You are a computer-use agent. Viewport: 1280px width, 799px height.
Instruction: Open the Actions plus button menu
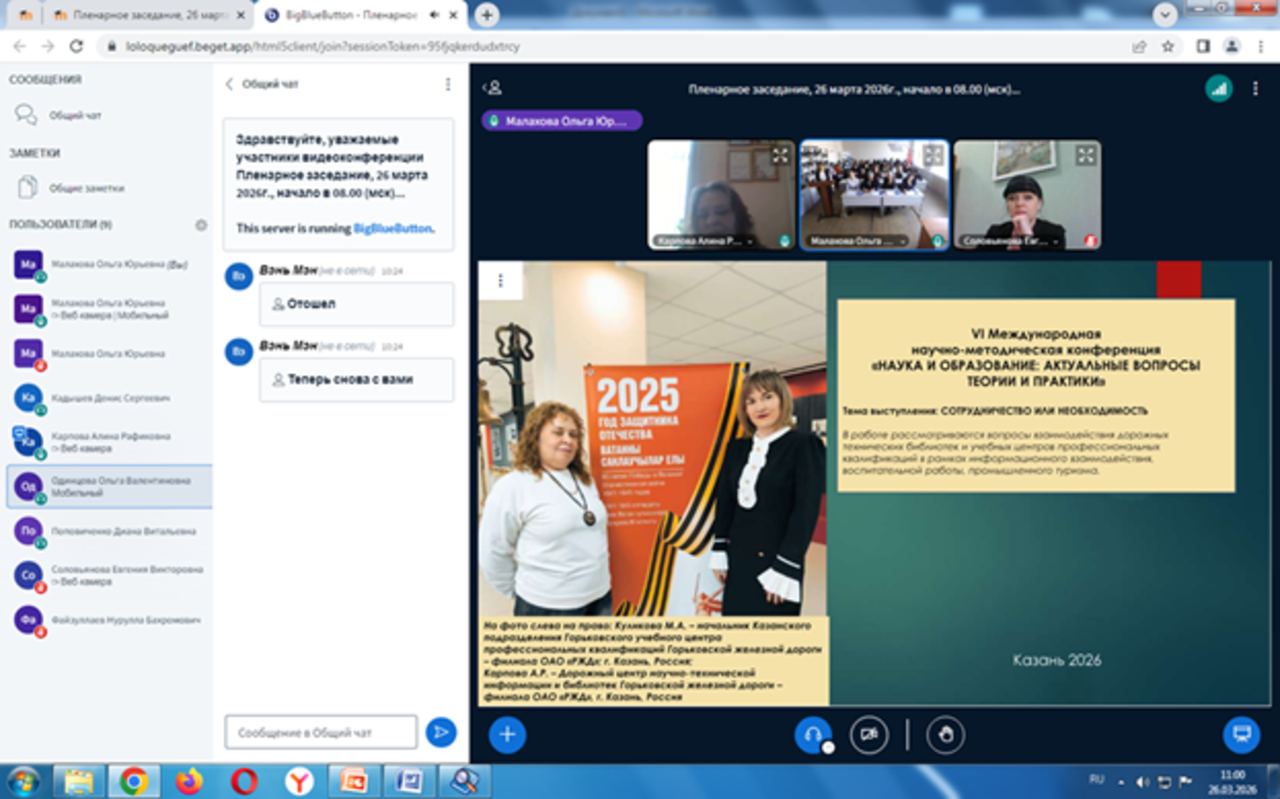507,735
